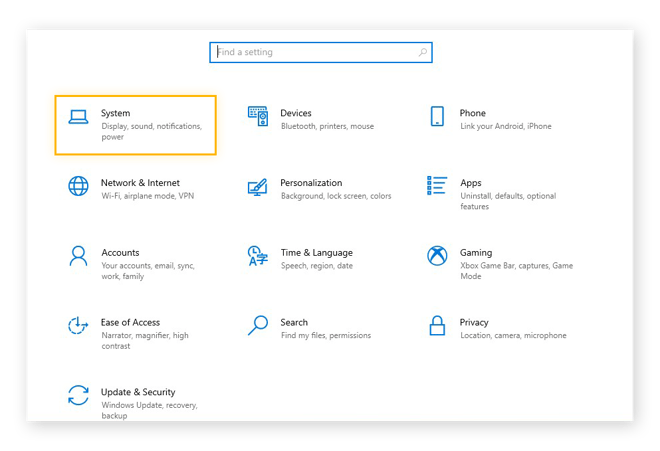Click 'Uninstall, defaults, optional features' text
The width and height of the screenshot is (660, 451).
(508, 201)
